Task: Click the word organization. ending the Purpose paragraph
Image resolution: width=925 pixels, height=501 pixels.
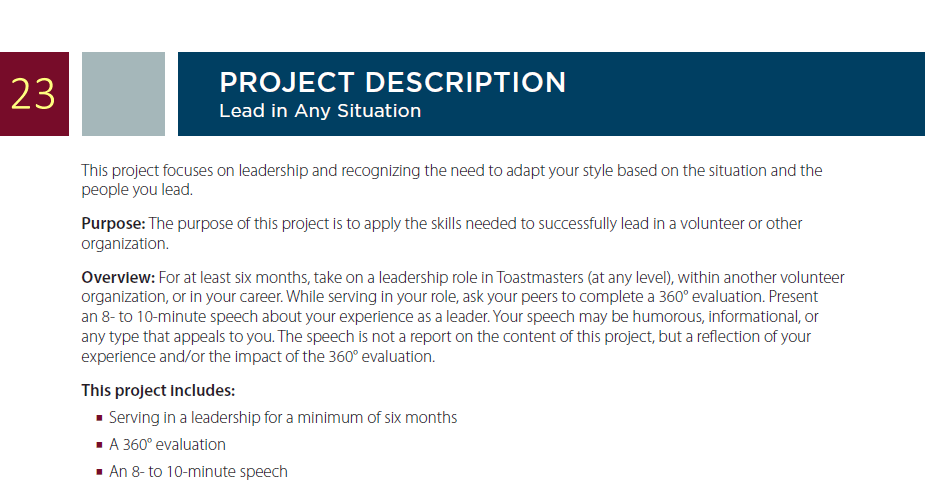Action: (x=125, y=244)
